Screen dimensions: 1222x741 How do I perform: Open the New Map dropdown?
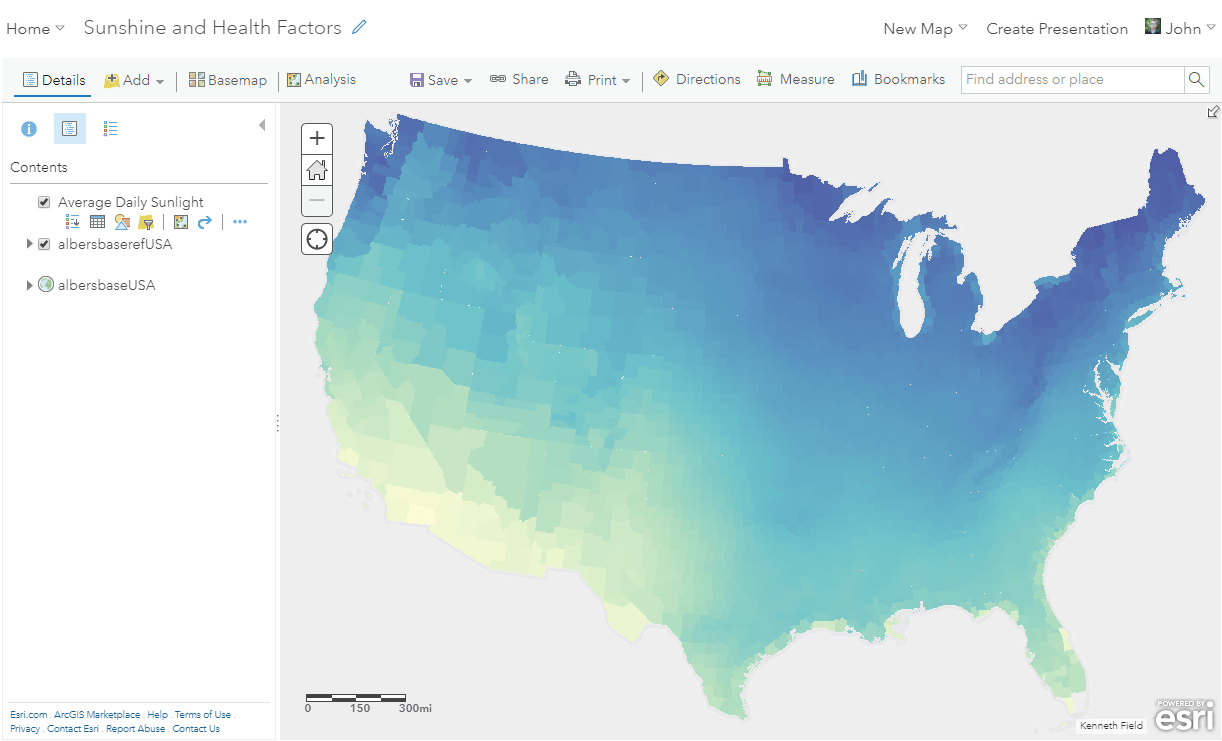point(925,28)
